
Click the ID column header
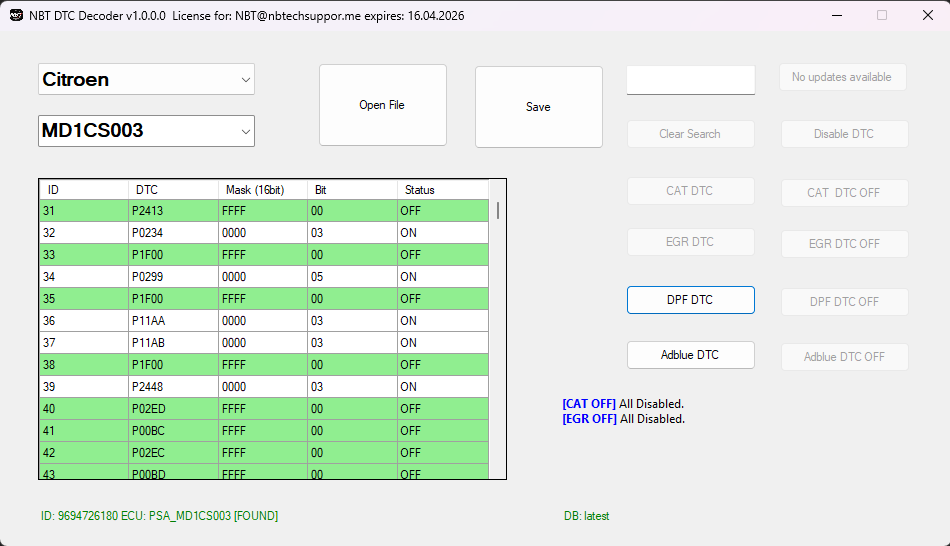point(84,190)
